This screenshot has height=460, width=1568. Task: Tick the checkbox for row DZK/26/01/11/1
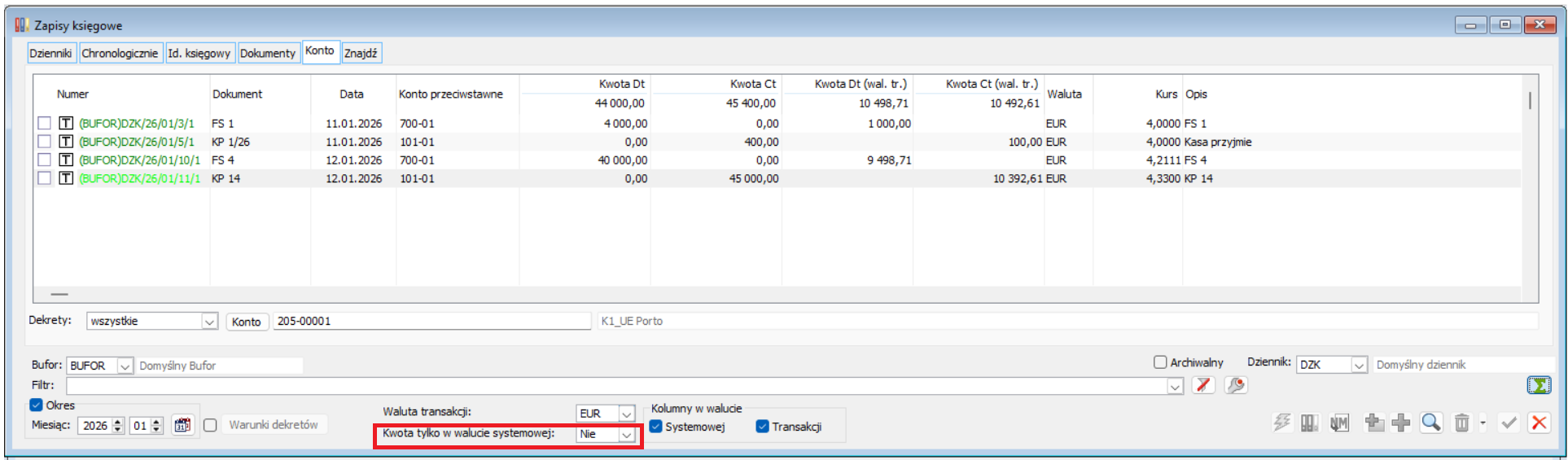click(x=44, y=178)
